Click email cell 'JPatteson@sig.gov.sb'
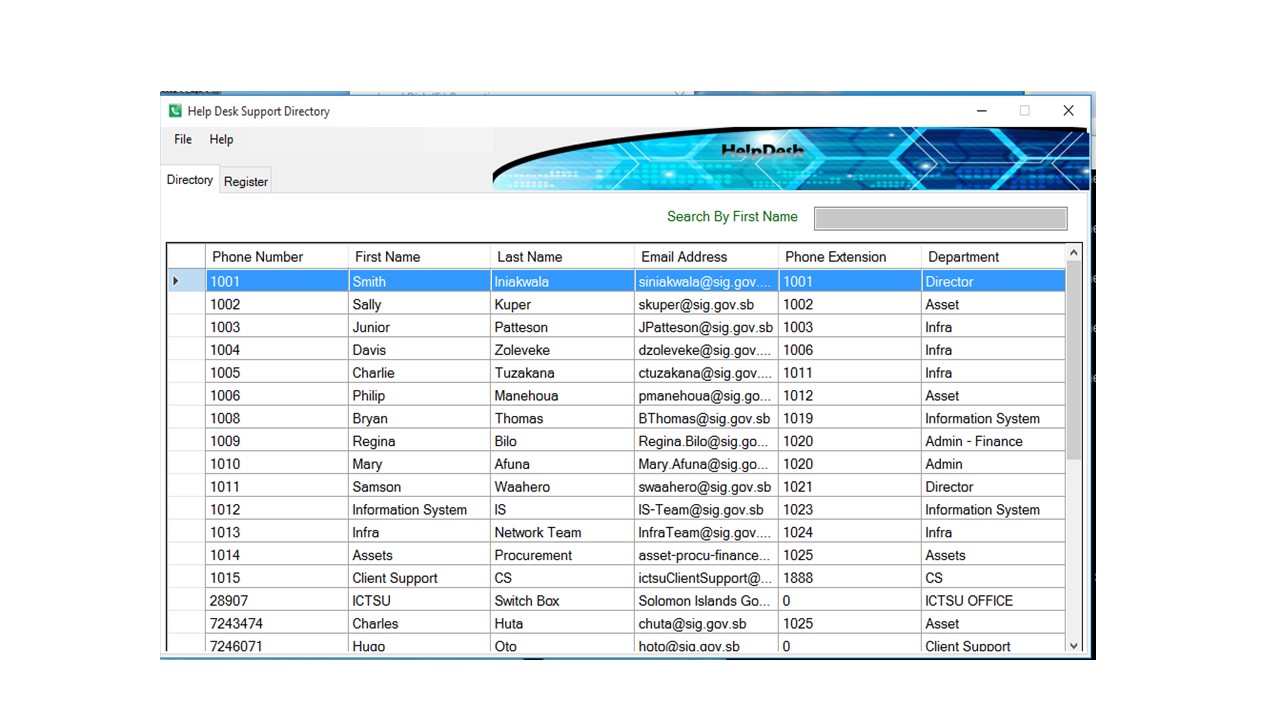1280x720 pixels. [706, 327]
